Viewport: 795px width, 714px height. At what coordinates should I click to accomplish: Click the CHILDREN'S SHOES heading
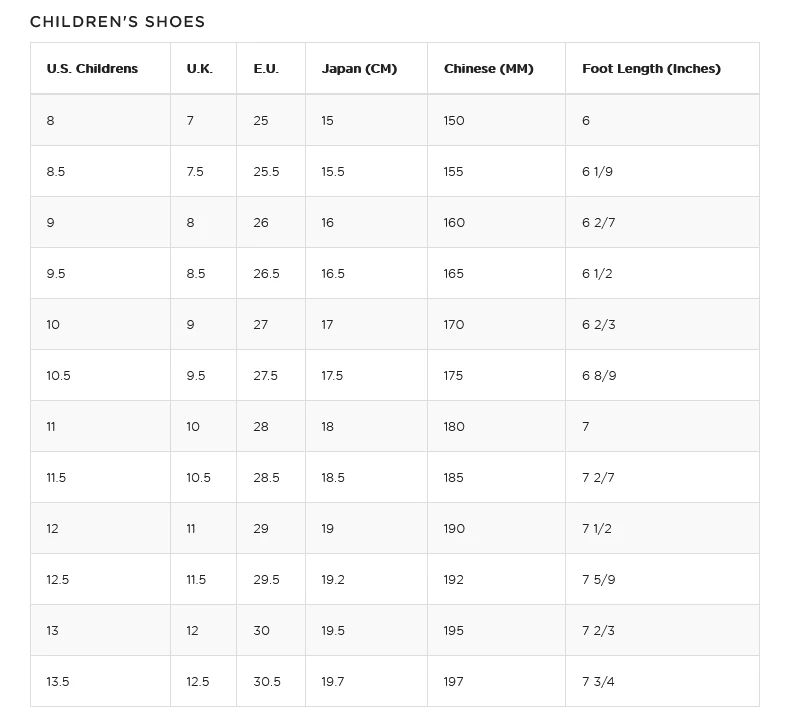(x=117, y=21)
